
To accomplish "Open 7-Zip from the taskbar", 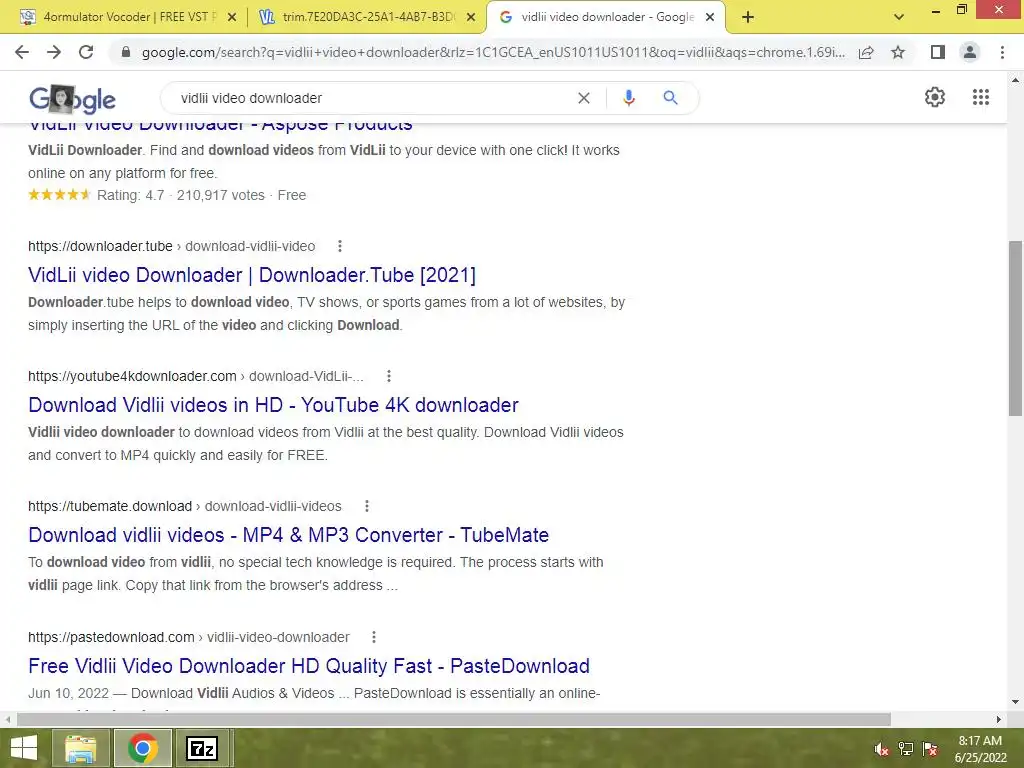I will [x=202, y=748].
